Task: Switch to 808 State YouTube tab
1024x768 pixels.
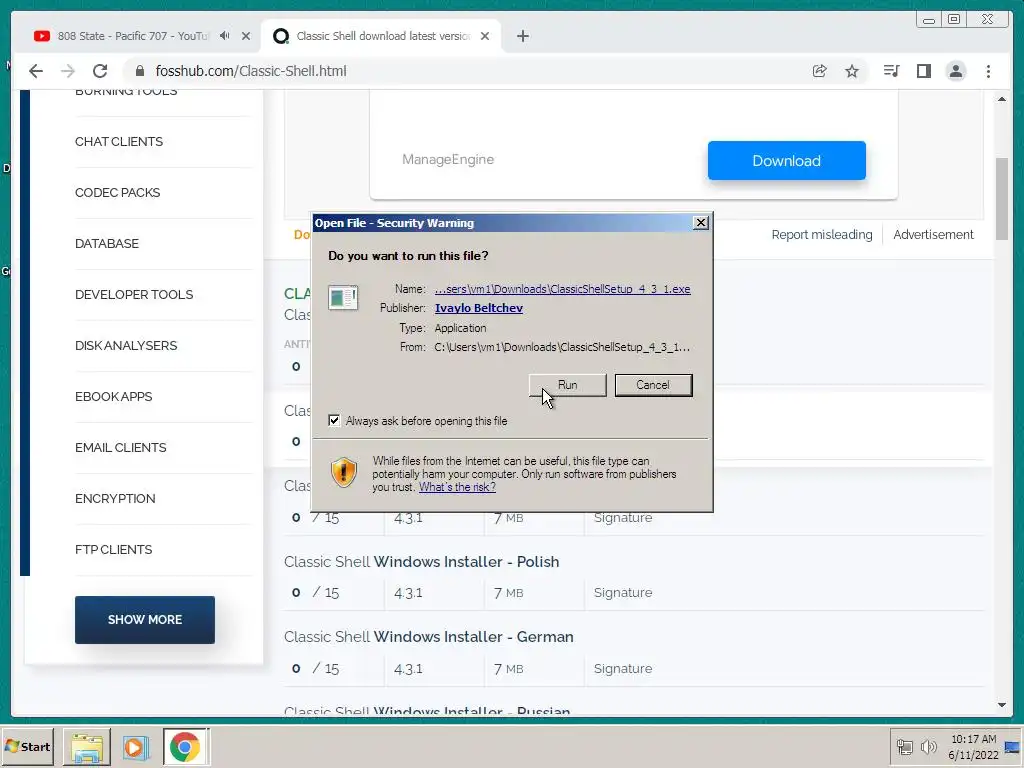Action: pos(133,36)
